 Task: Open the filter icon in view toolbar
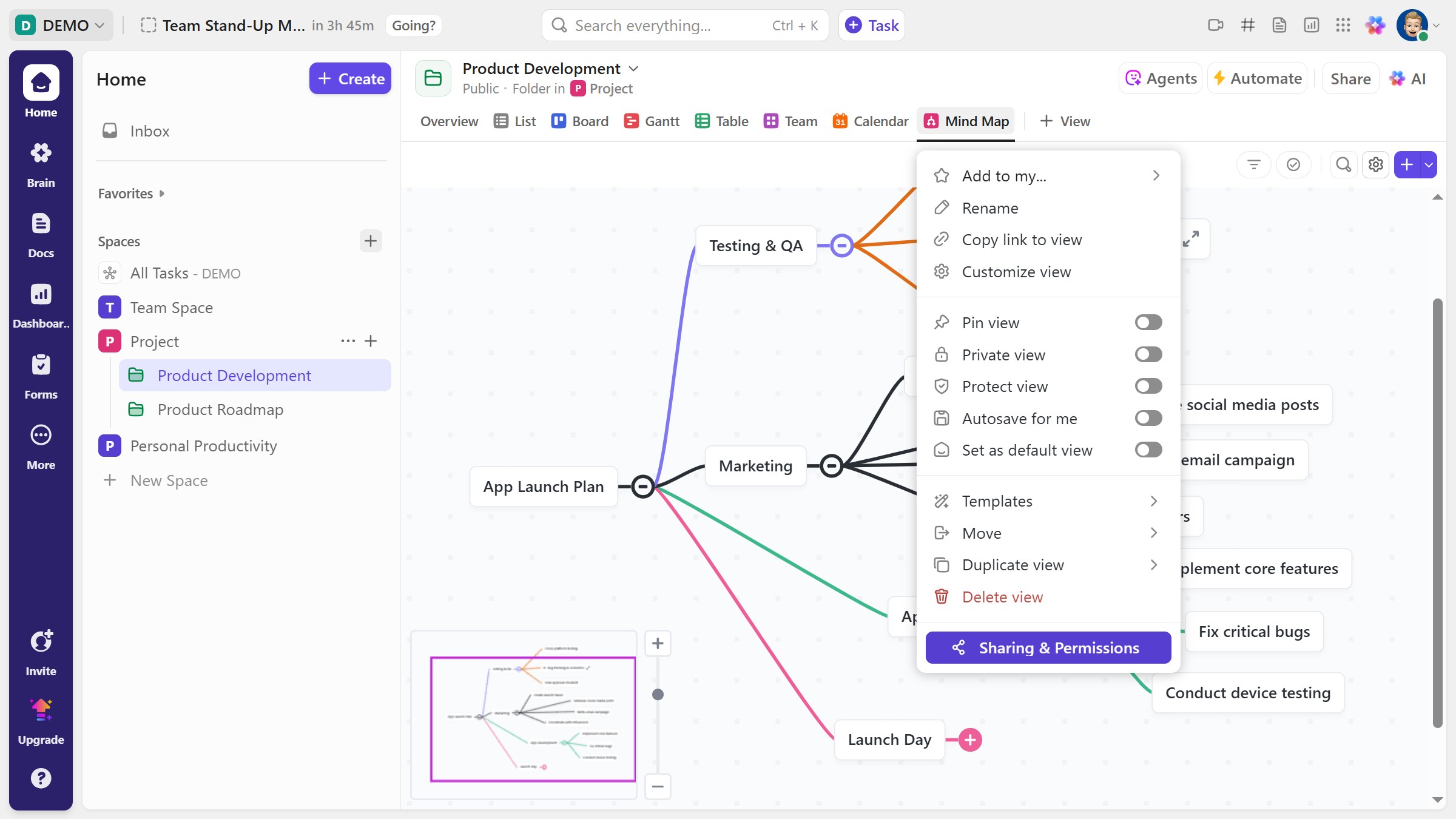(1253, 164)
